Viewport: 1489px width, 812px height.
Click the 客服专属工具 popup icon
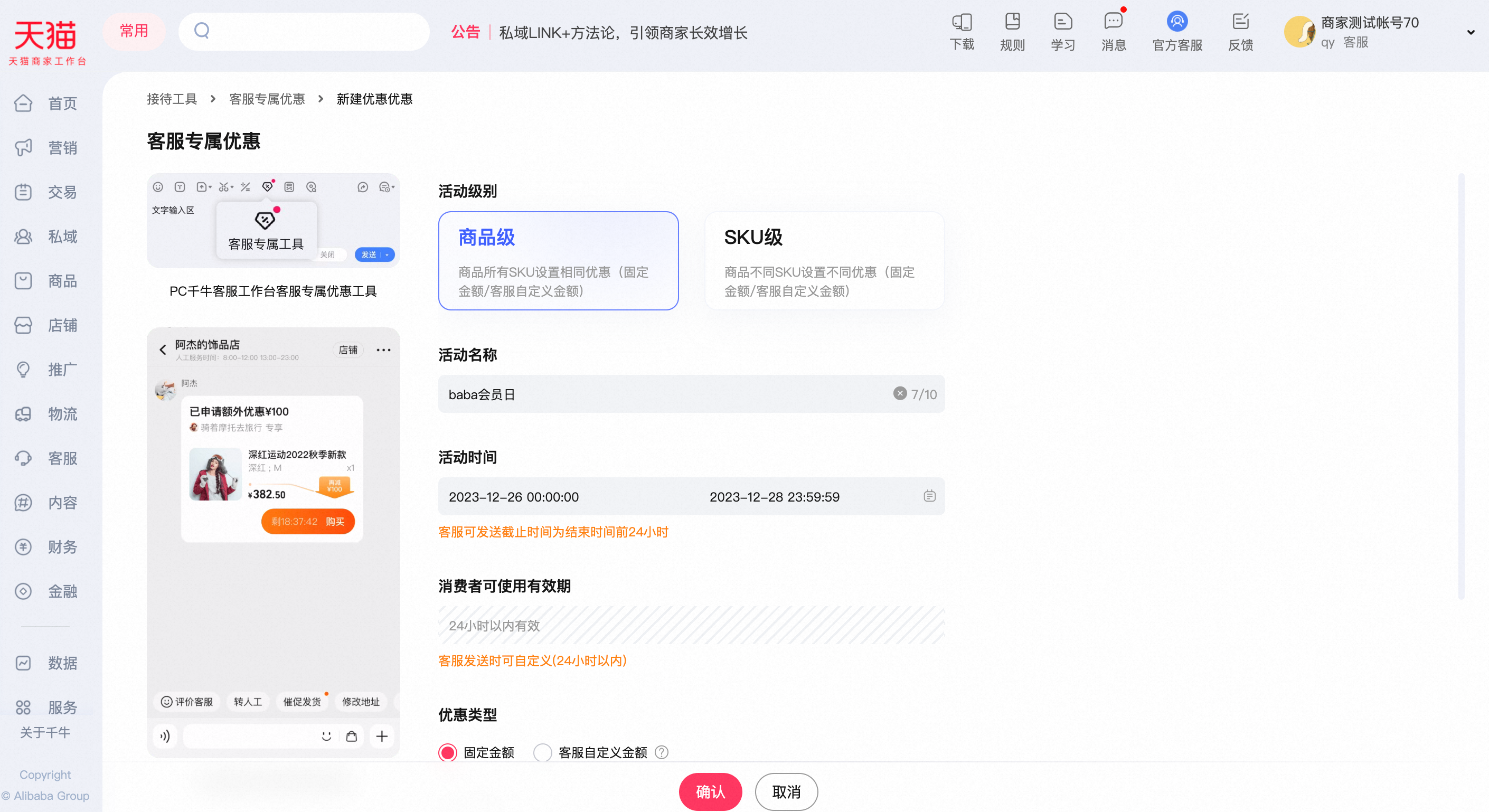pos(265,220)
